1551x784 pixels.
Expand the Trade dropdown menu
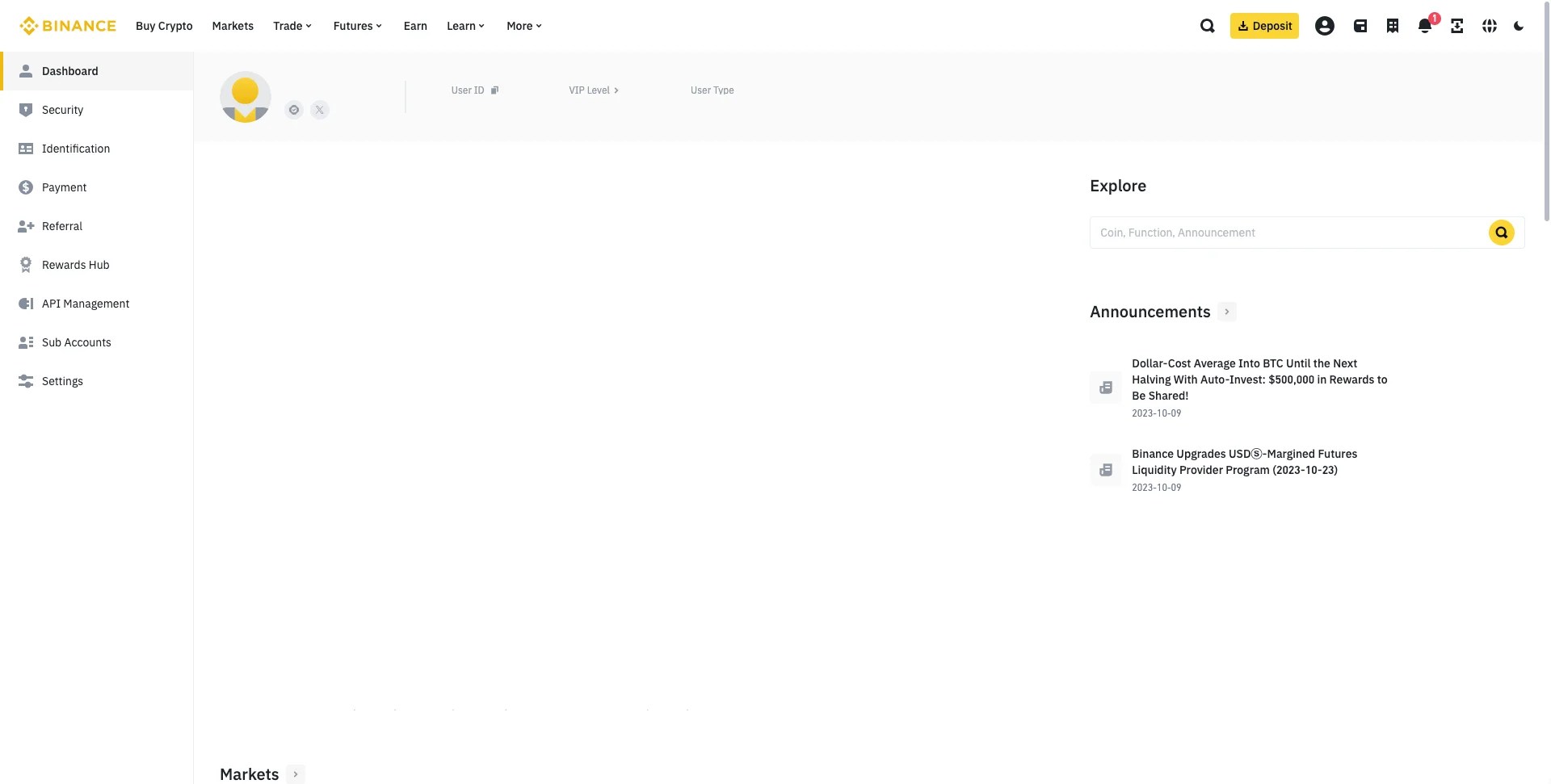coord(292,25)
